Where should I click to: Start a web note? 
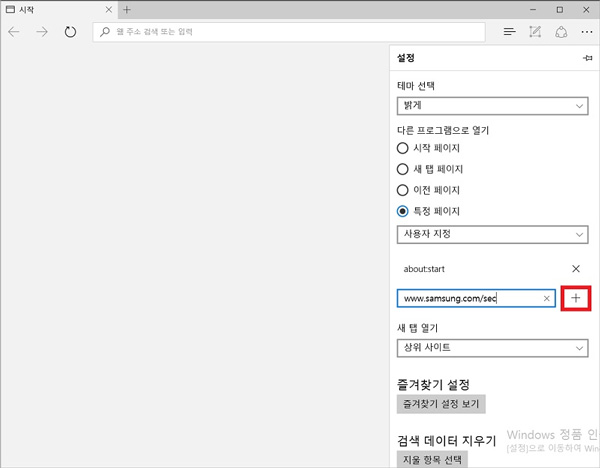pyautogui.click(x=535, y=32)
